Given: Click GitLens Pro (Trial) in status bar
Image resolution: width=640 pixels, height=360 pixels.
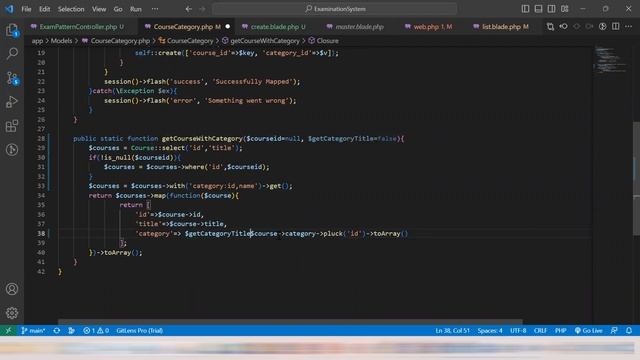Looking at the screenshot, I should [140, 331].
